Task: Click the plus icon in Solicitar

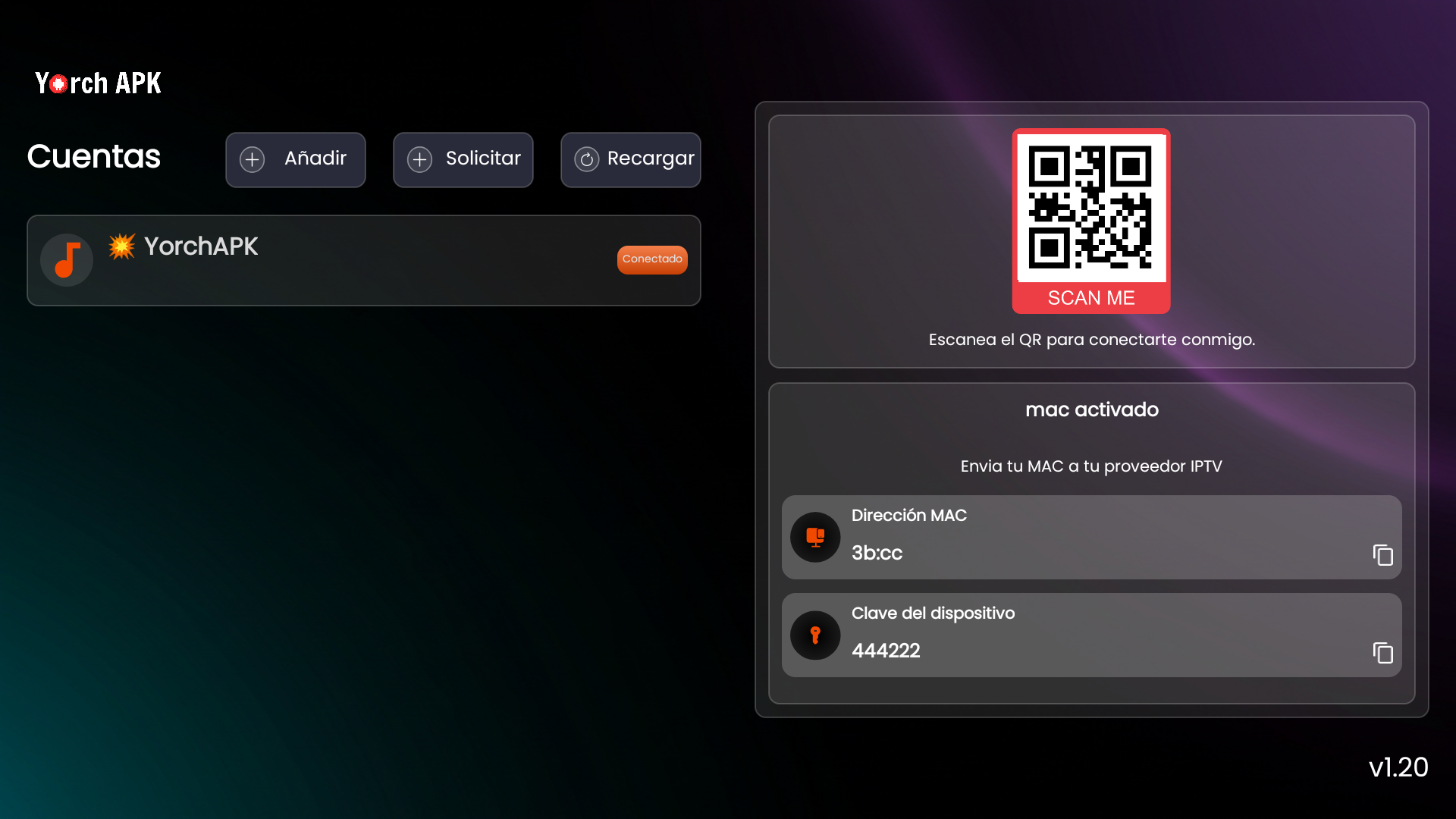Action: [419, 159]
